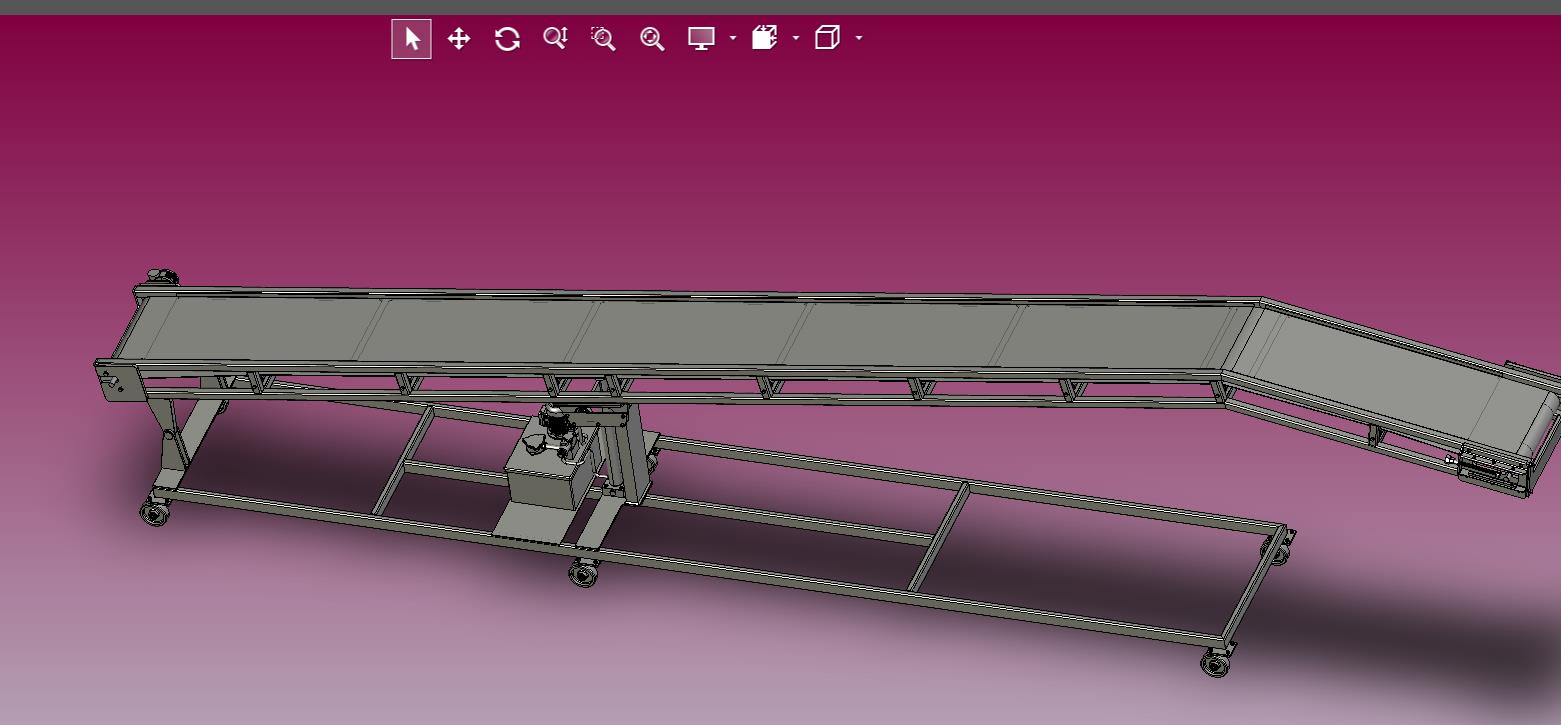Open the monitor display settings dropdown arrow
The width and height of the screenshot is (1561, 725).
pyautogui.click(x=732, y=38)
